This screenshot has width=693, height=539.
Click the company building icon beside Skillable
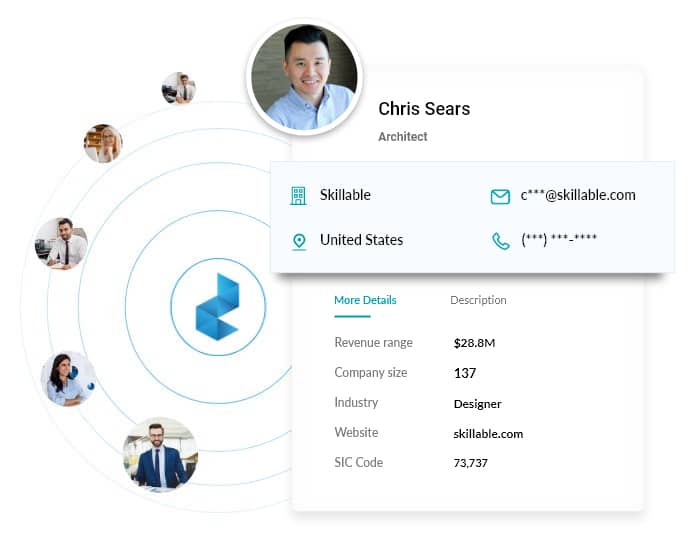(298, 196)
